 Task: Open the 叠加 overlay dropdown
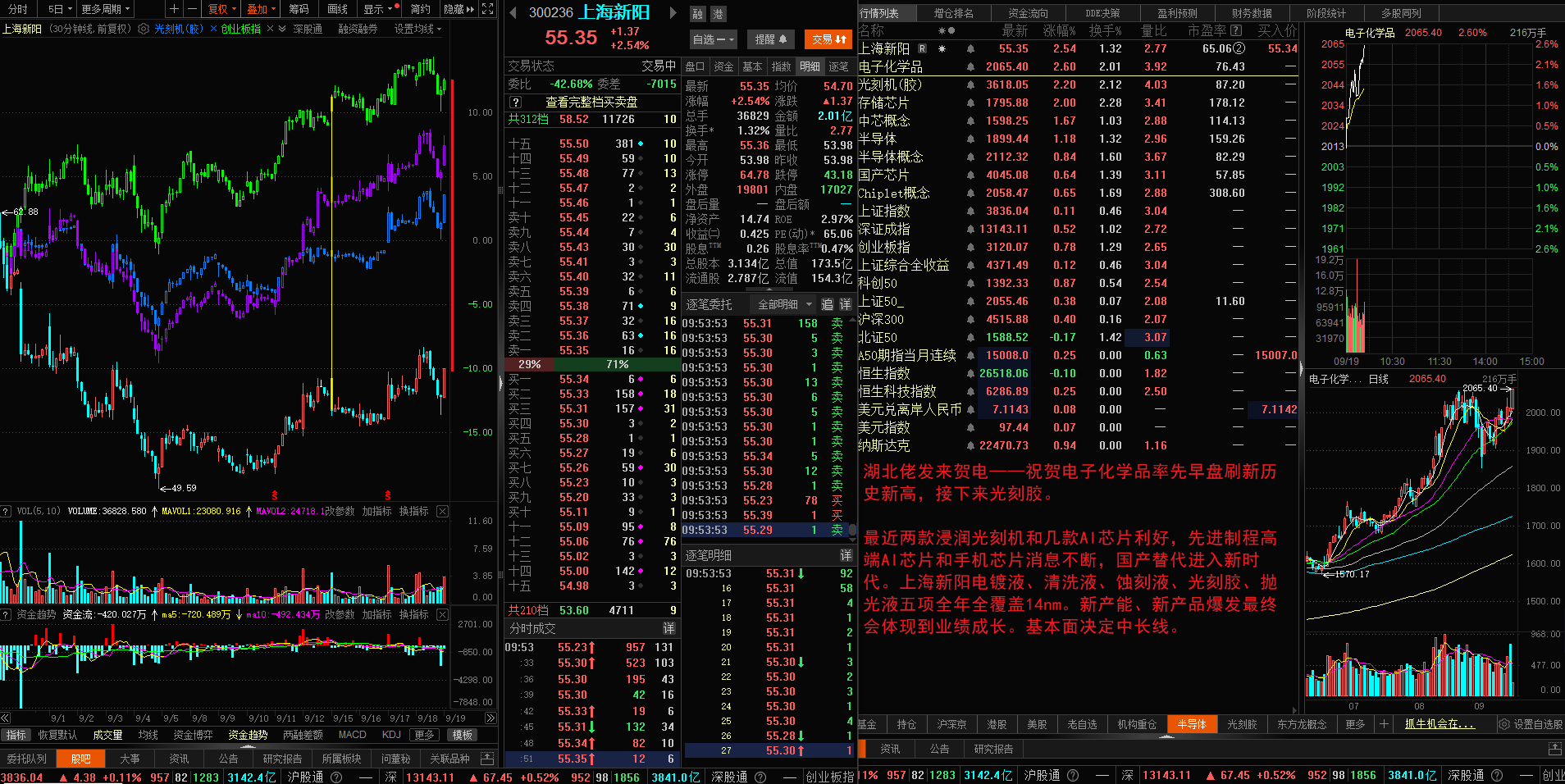(x=262, y=9)
